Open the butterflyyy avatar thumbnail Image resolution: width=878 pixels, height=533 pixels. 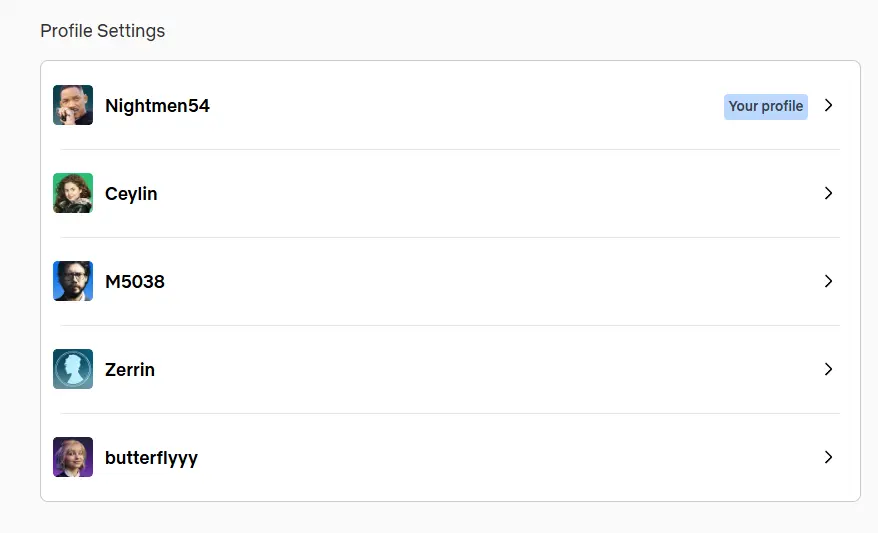click(73, 457)
